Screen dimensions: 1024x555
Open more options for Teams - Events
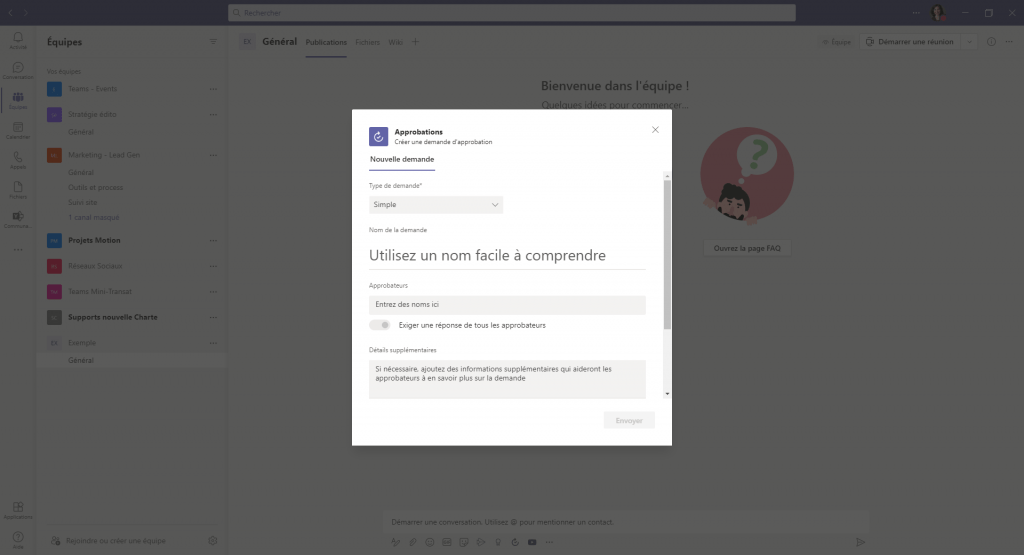pos(213,89)
